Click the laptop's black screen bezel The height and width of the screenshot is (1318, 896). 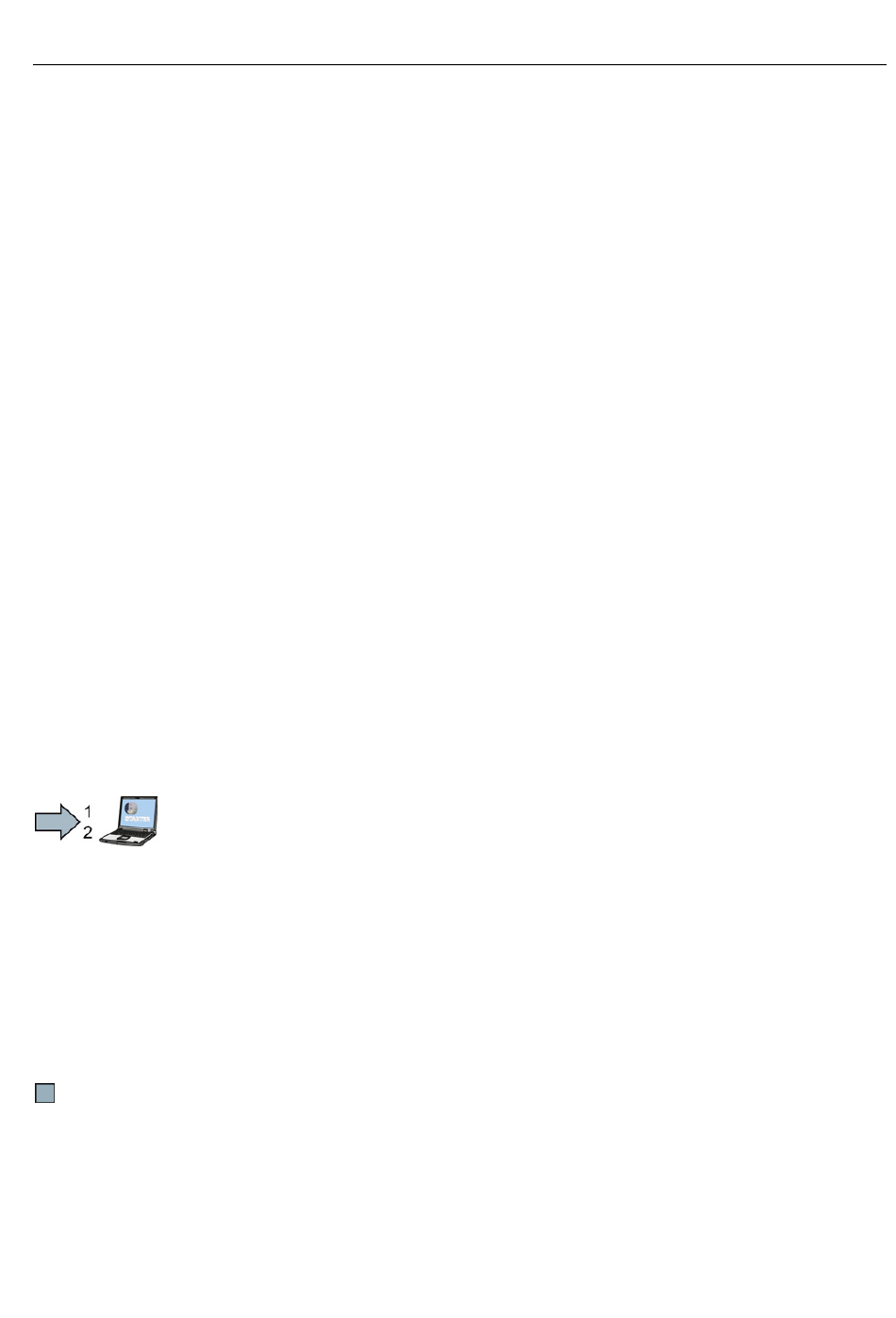tap(139, 798)
